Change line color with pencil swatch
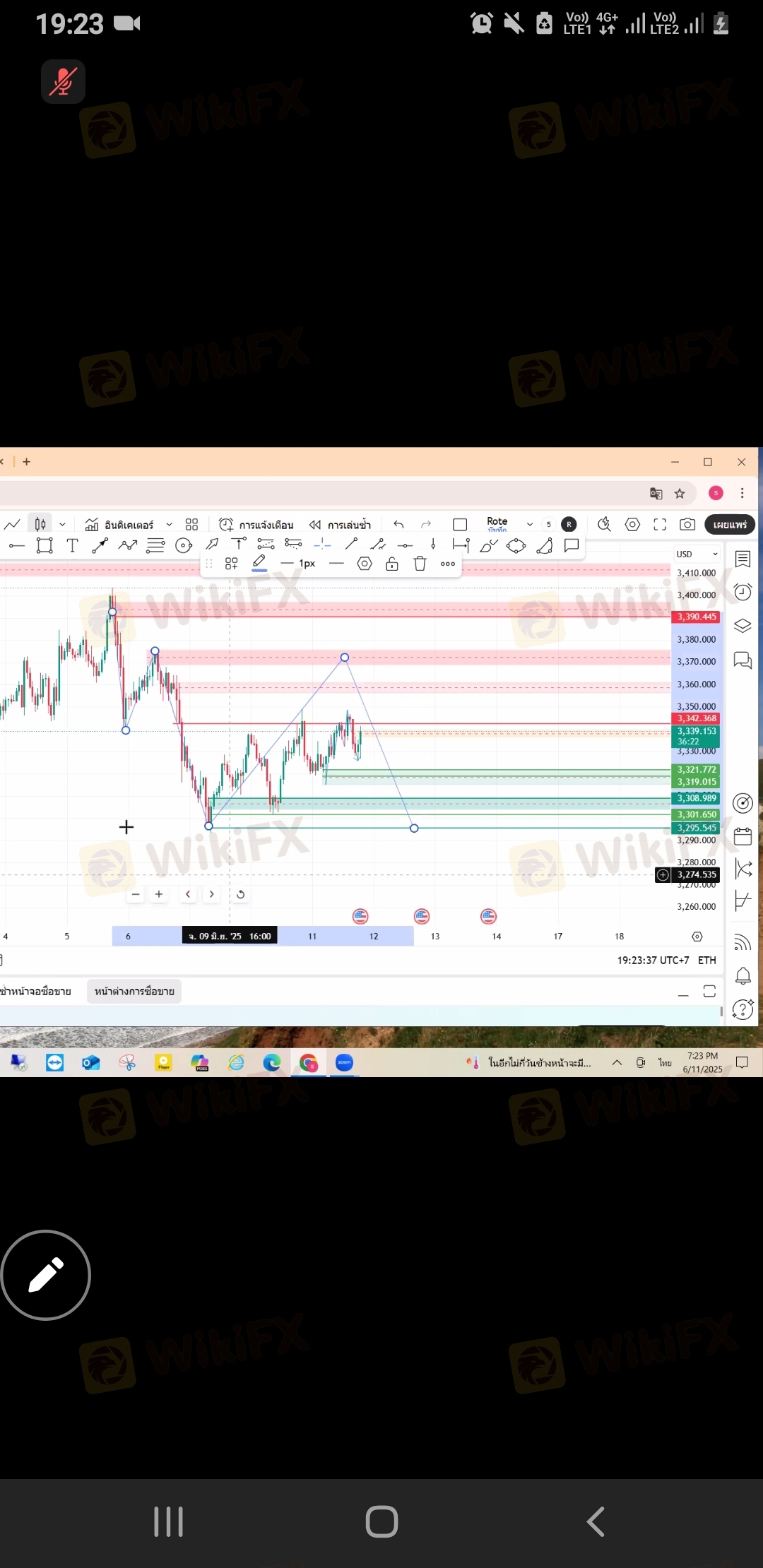 coord(259,563)
